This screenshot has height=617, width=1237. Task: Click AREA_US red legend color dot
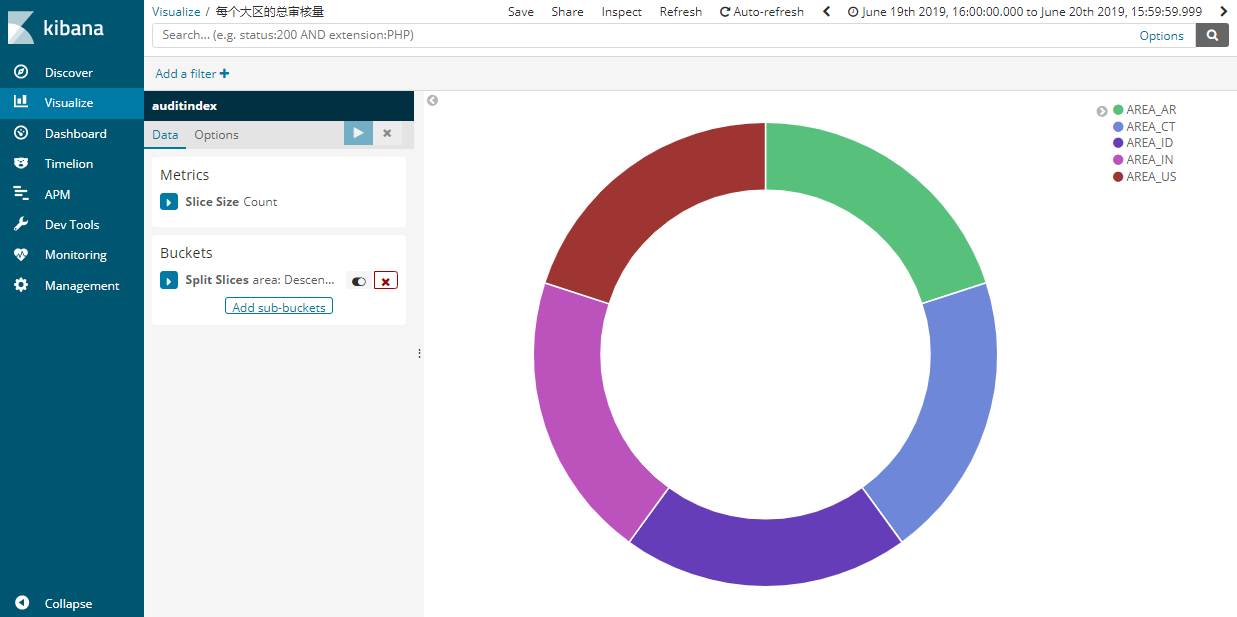(x=1118, y=177)
